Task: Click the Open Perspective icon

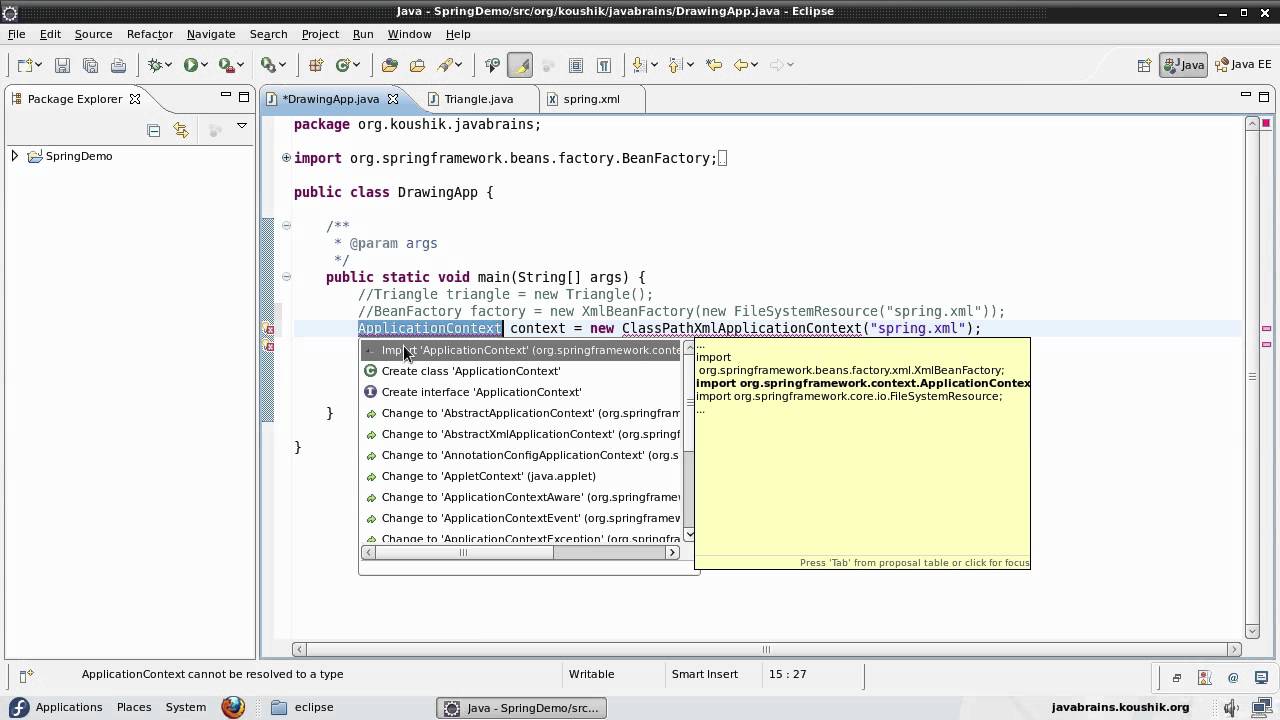Action: tap(1144, 65)
